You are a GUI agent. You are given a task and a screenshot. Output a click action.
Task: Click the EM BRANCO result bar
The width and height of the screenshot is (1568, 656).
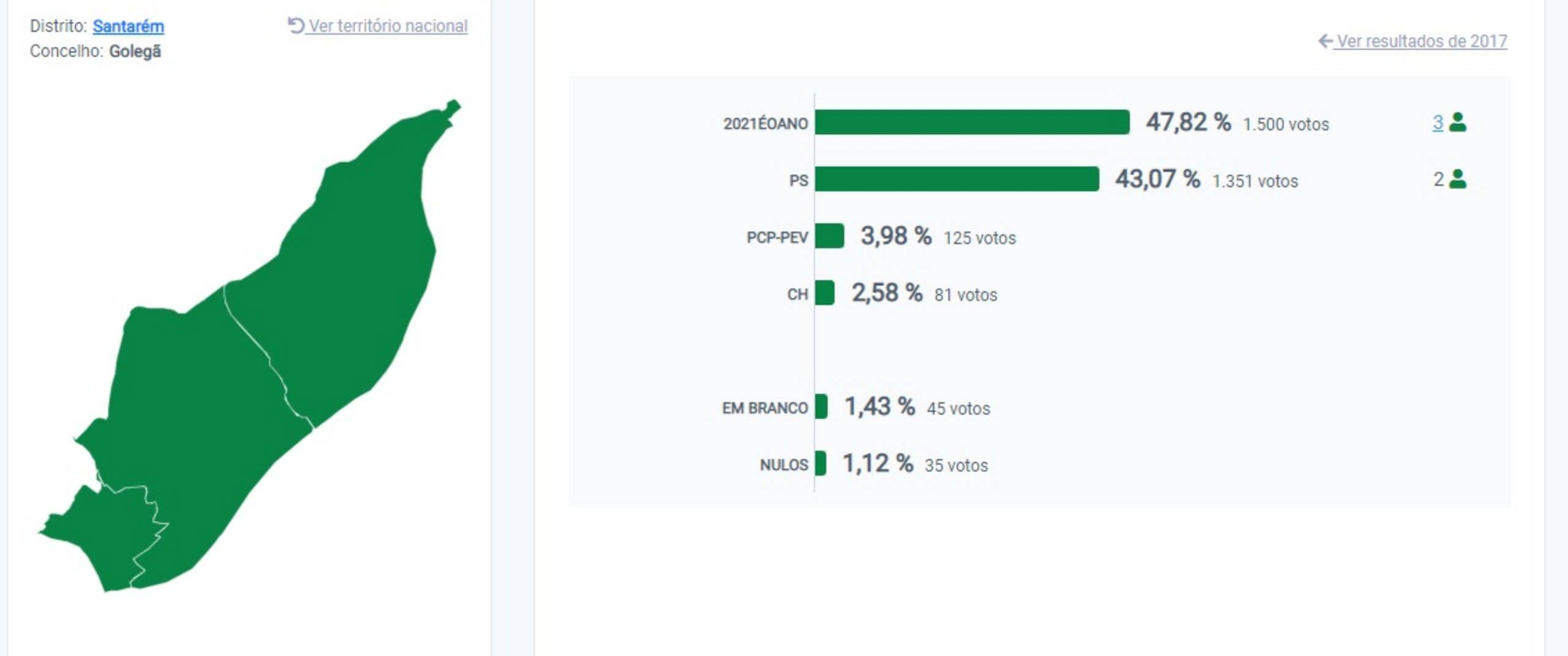[x=821, y=407]
